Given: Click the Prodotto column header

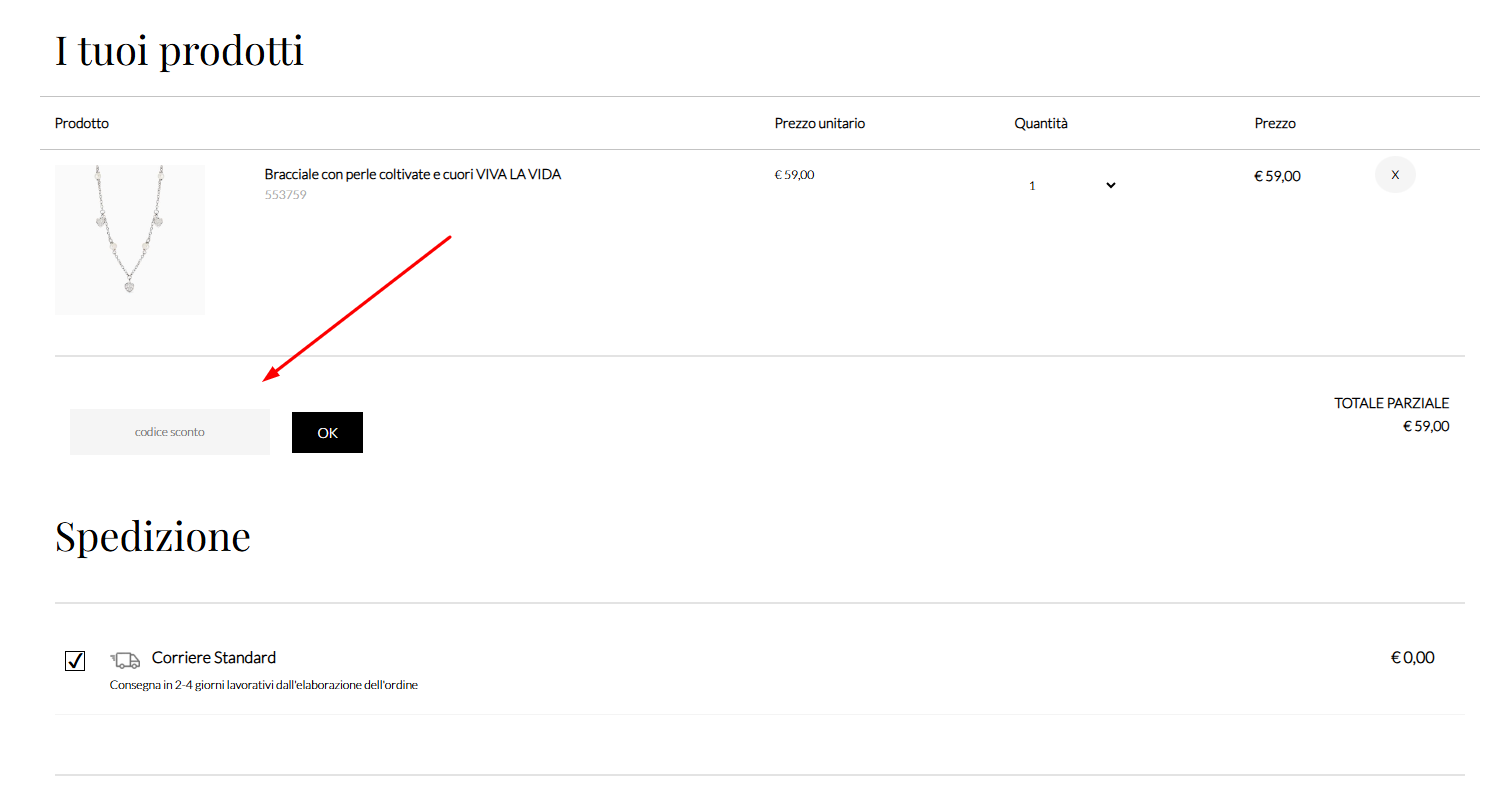Looking at the screenshot, I should (82, 123).
